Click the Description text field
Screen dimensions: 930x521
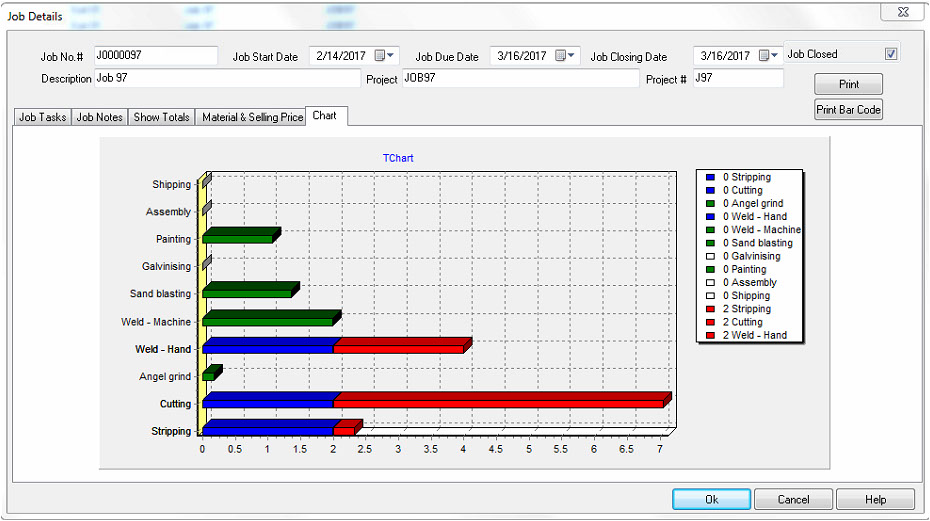pos(227,78)
